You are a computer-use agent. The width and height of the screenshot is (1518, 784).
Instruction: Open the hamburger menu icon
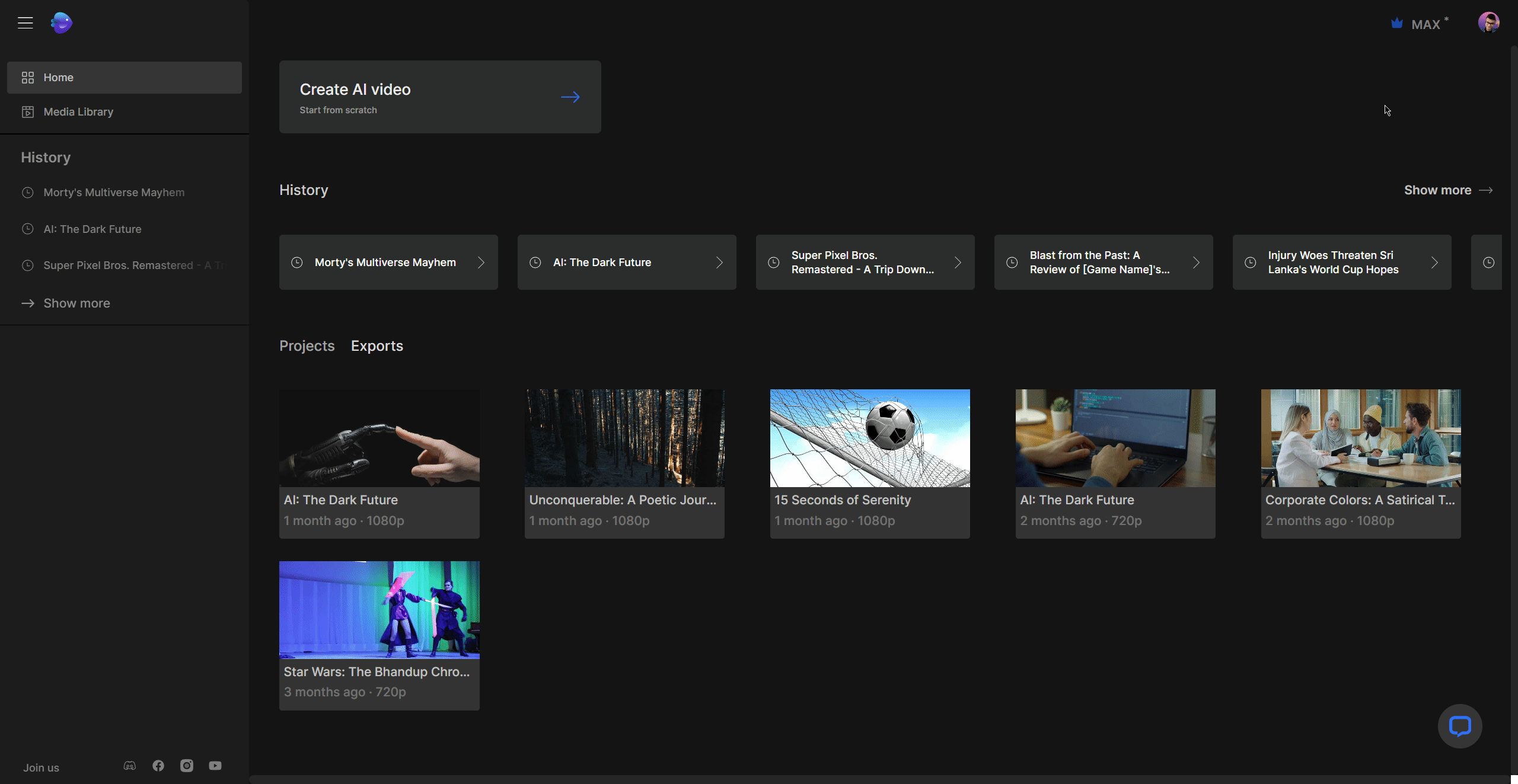click(x=25, y=23)
